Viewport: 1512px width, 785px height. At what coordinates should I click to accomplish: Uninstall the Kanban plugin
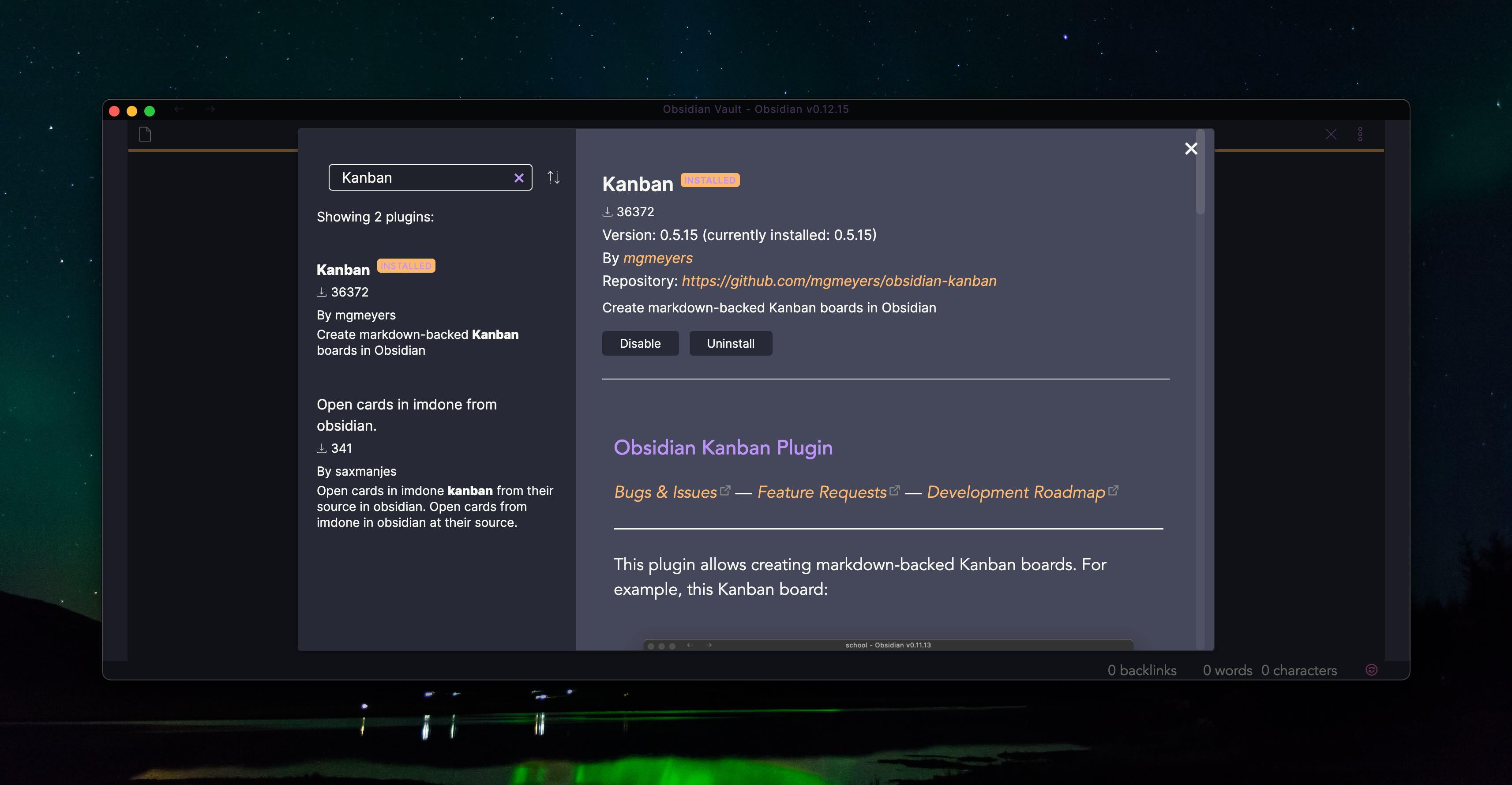click(730, 343)
